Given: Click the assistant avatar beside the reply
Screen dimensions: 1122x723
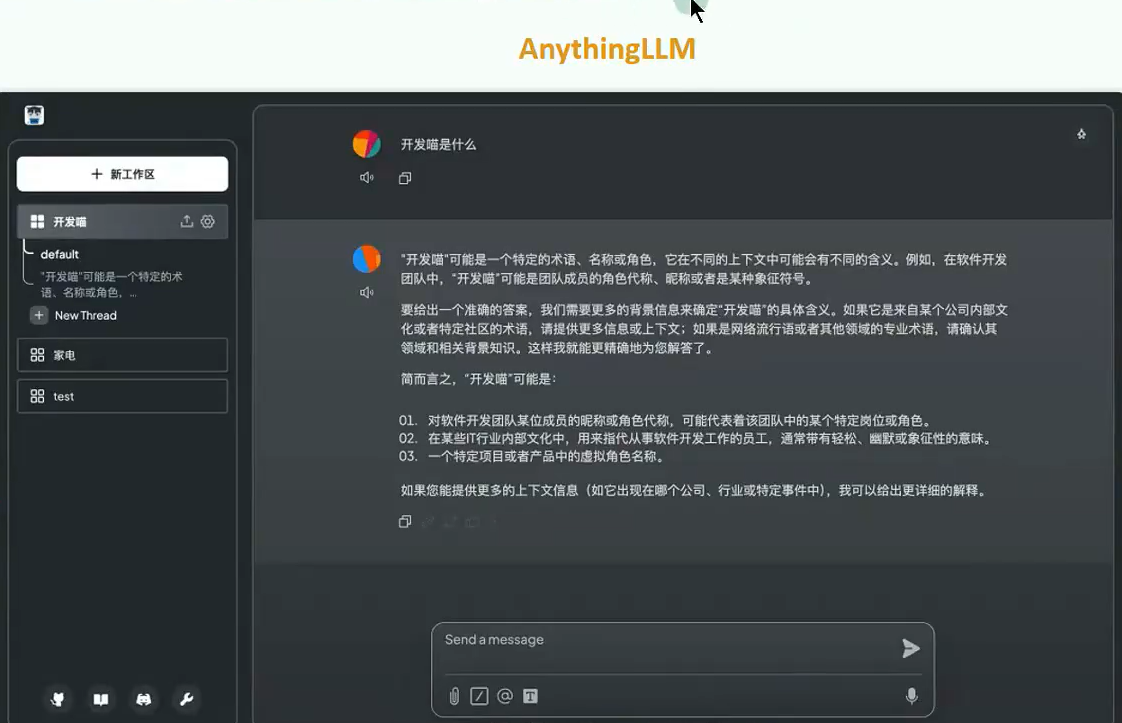Looking at the screenshot, I should coord(366,258).
